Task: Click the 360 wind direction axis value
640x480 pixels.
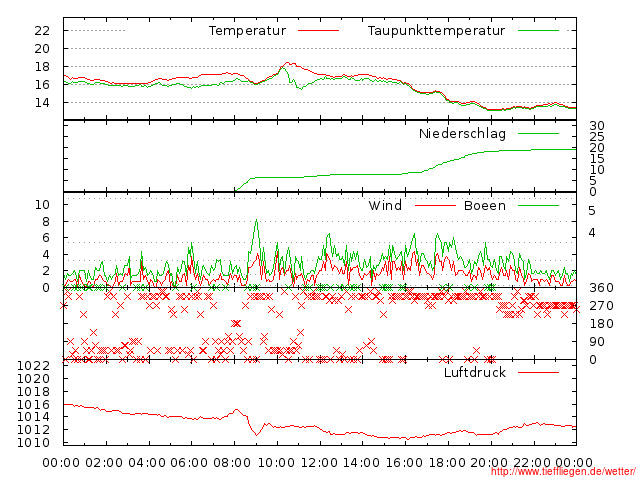Action: pos(601,288)
